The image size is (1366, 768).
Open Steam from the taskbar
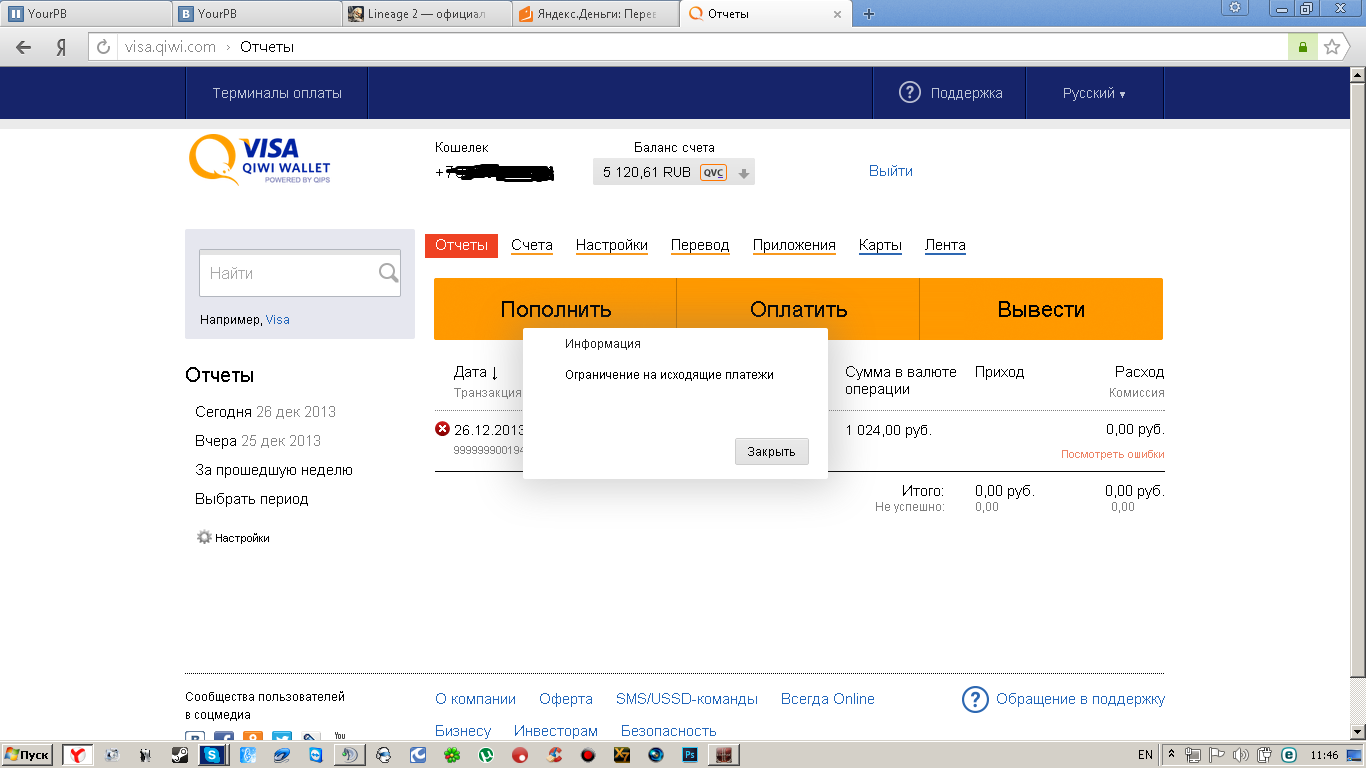tap(180, 755)
